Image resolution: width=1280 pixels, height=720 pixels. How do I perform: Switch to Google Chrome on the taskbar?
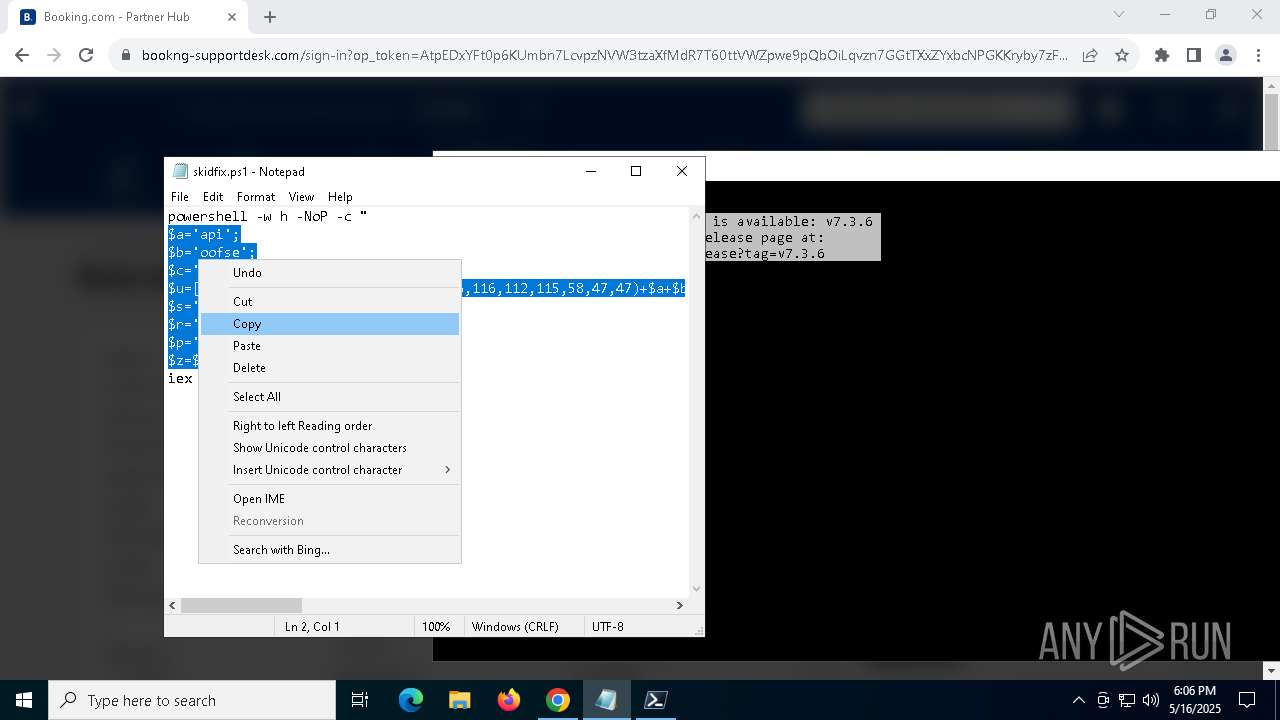point(557,700)
